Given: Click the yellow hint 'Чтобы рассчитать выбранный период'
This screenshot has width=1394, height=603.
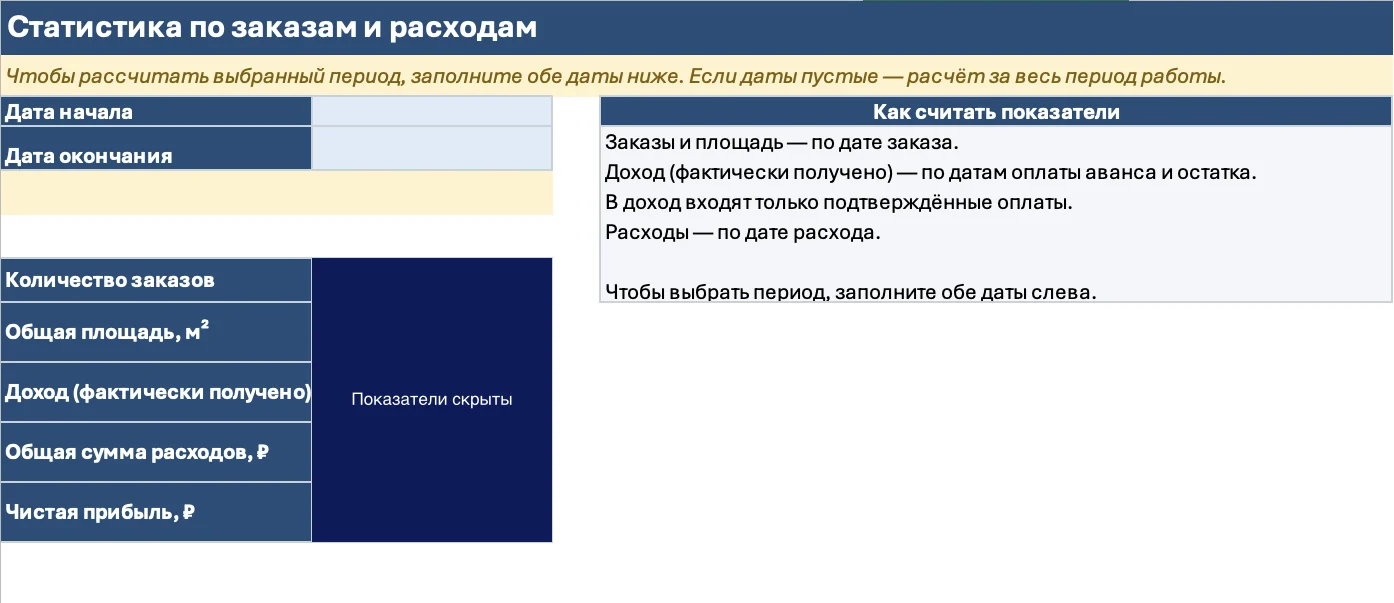Looking at the screenshot, I should (x=616, y=76).
